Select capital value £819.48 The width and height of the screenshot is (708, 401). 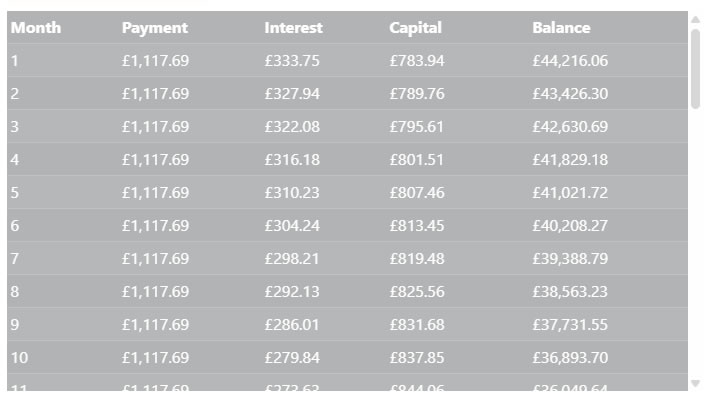coord(417,259)
